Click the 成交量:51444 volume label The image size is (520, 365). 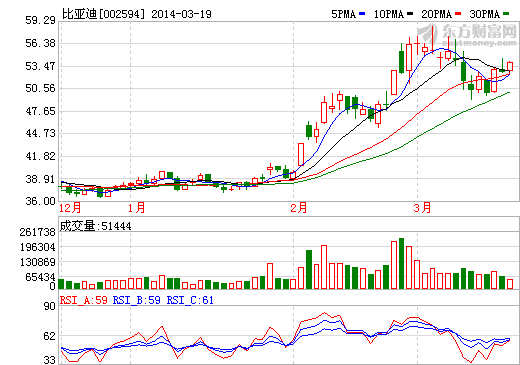[x=95, y=226]
